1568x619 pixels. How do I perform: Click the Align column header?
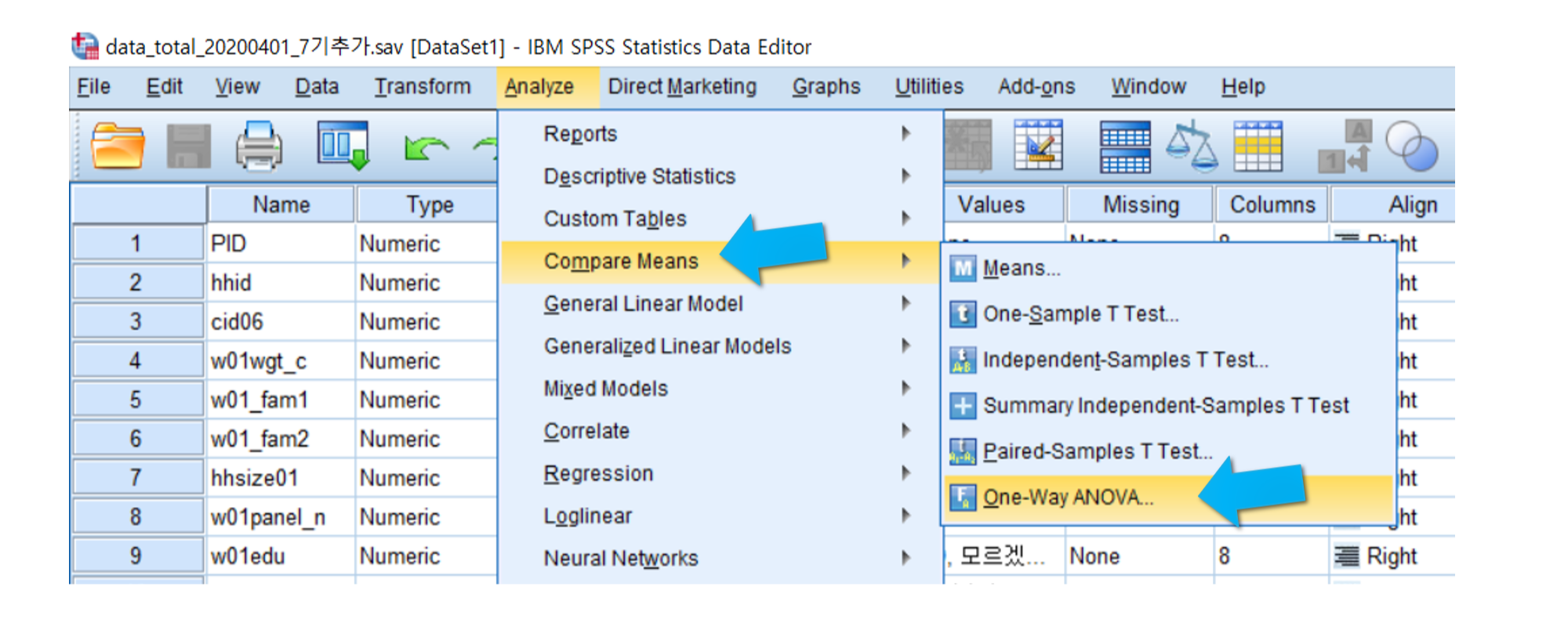point(1394,205)
